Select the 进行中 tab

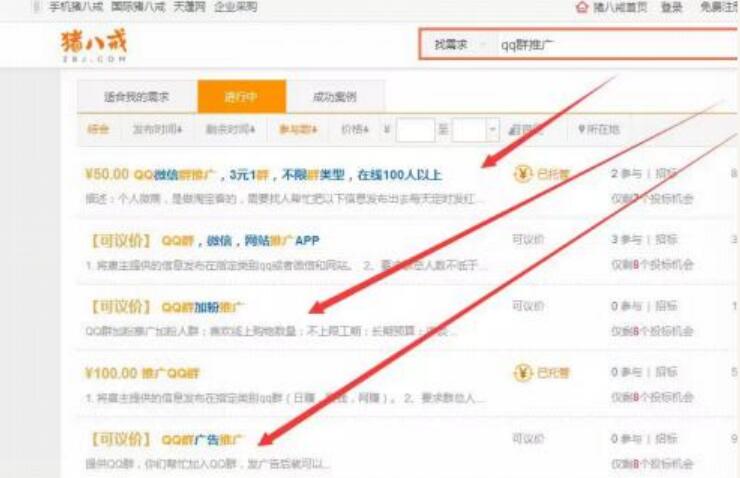(x=241, y=97)
